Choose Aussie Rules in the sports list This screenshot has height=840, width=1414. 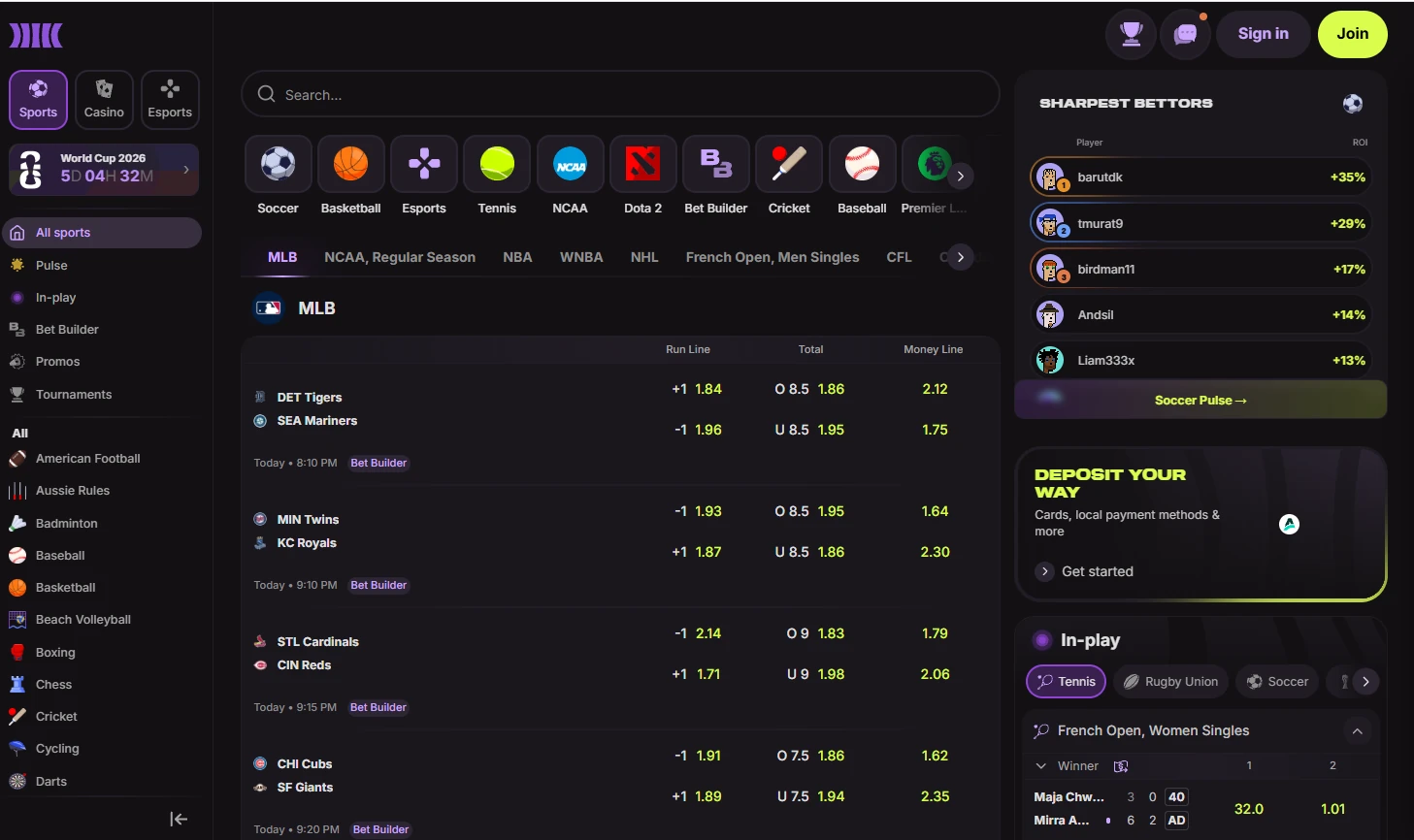click(73, 490)
